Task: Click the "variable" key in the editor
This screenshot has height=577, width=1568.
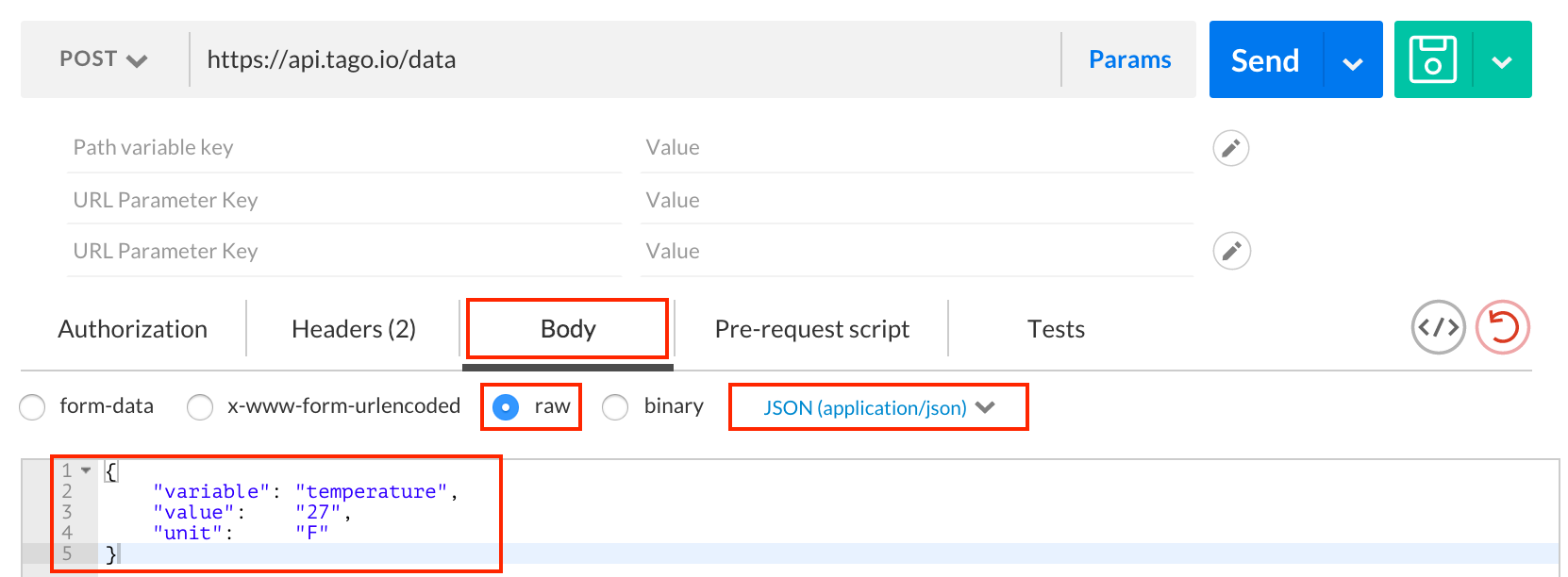Action: pyautogui.click(x=212, y=491)
